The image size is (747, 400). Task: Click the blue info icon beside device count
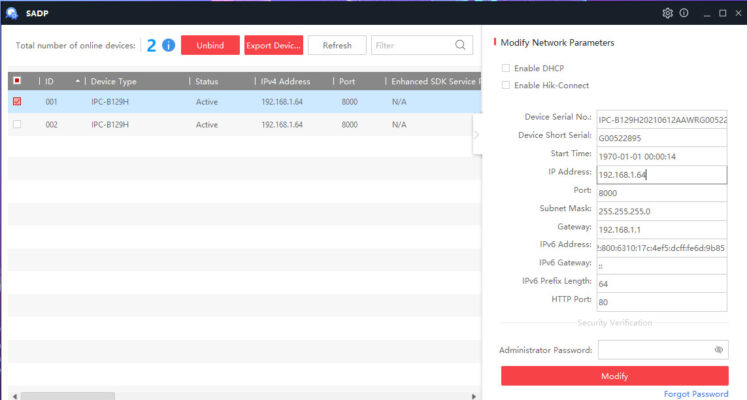pyautogui.click(x=168, y=45)
